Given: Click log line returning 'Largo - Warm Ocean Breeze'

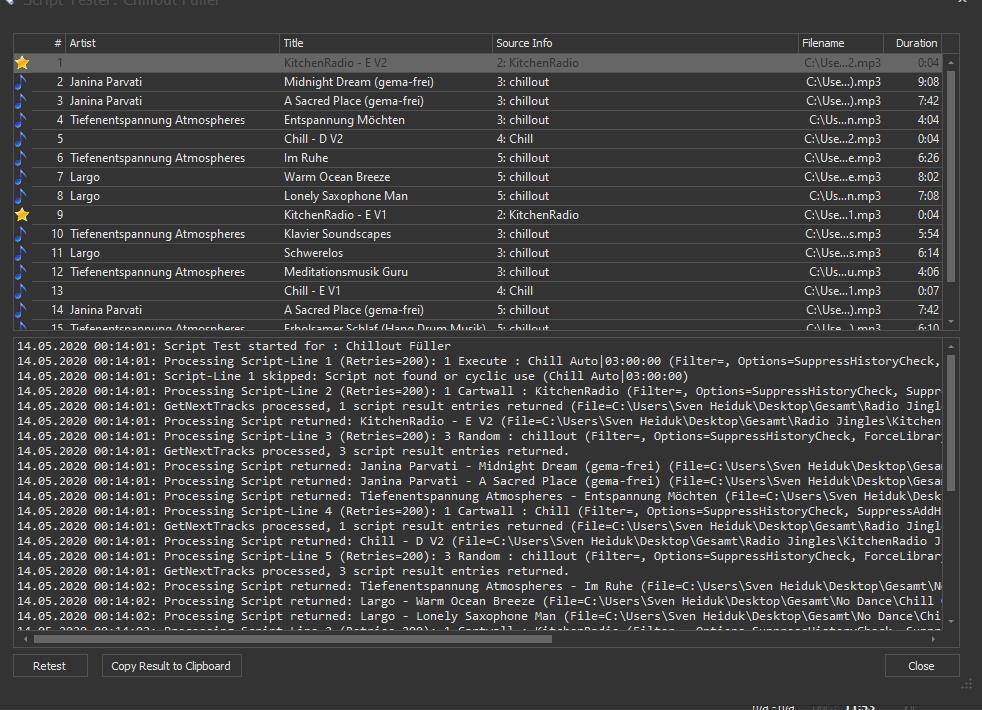Looking at the screenshot, I should (479, 602).
